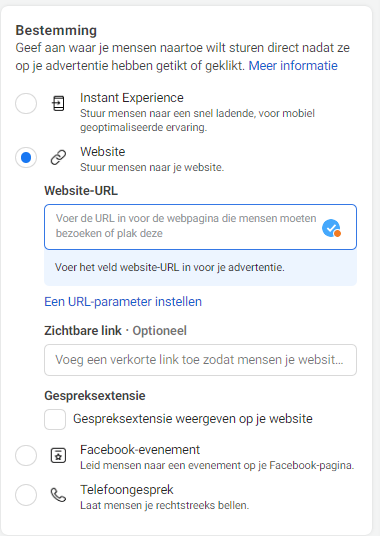Open the Meer informatie link
Viewport: 380px width, 536px height.
293,65
